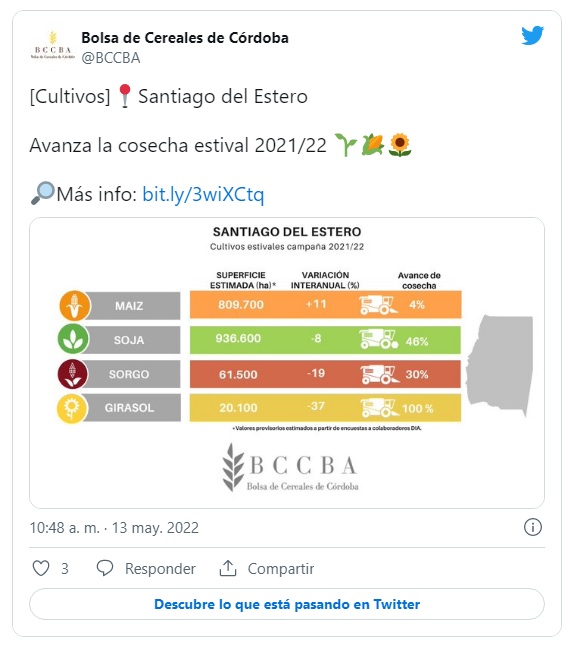The height and width of the screenshot is (647, 572).
Task: Open tweet info circle icon
Action: [x=532, y=527]
